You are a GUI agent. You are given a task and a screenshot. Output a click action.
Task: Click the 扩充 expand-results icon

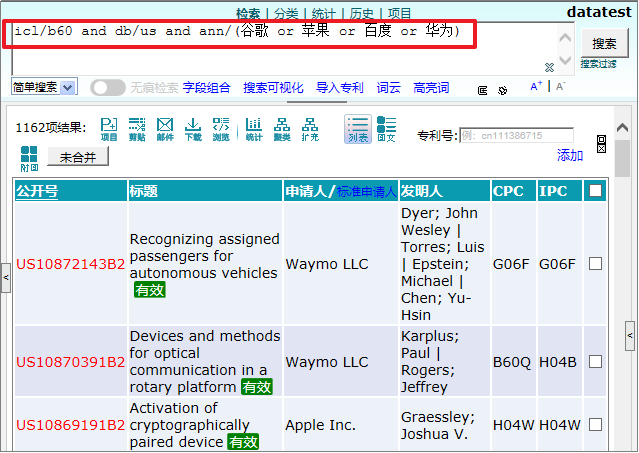point(310,129)
